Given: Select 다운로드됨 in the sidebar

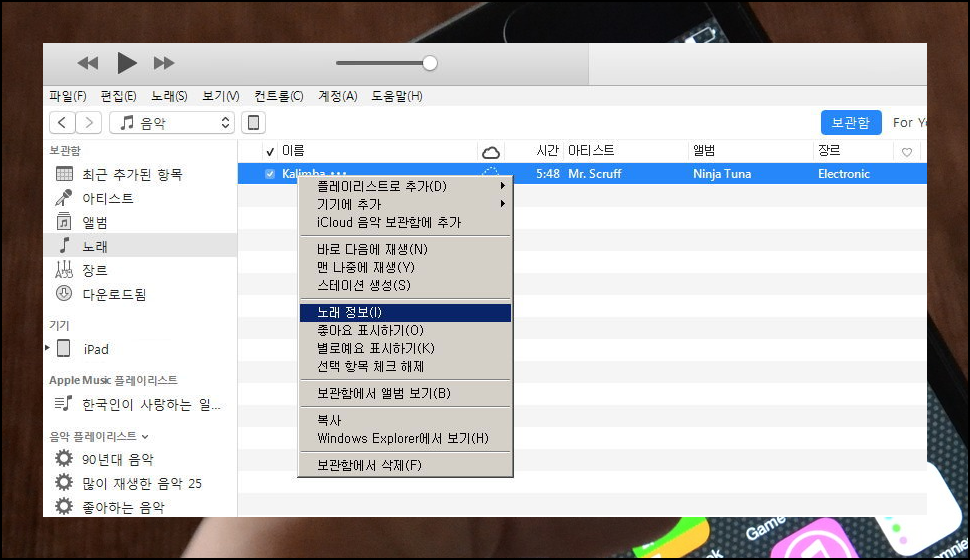Looking at the screenshot, I should [140, 294].
